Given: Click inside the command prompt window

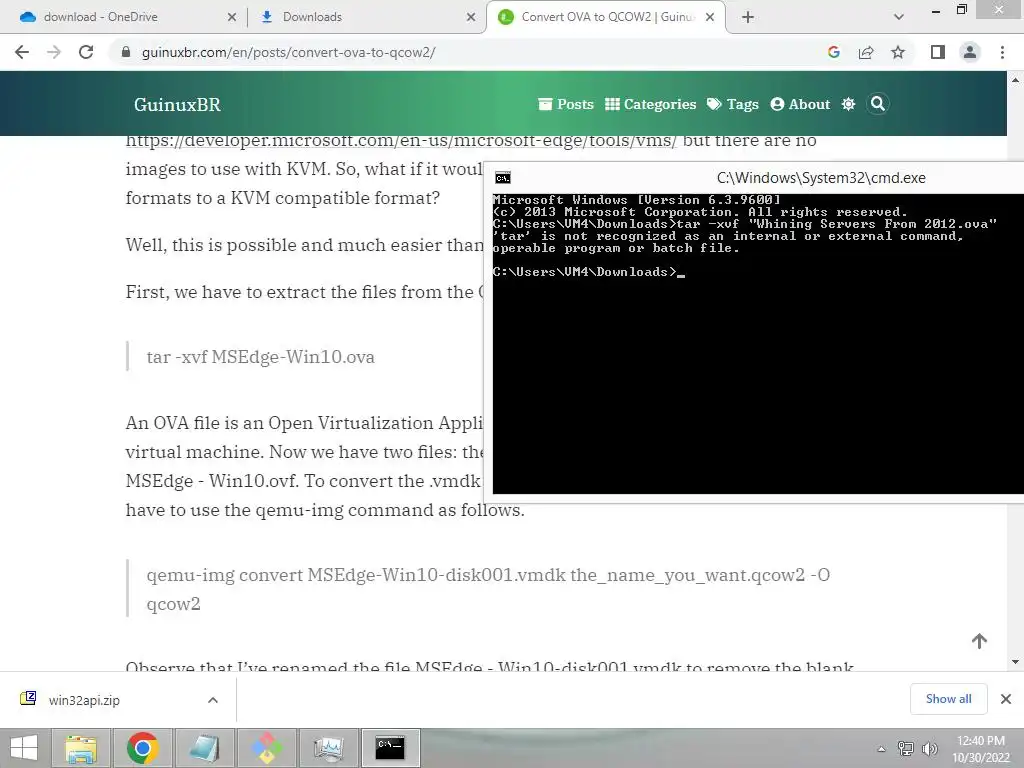Looking at the screenshot, I should click(x=758, y=344).
